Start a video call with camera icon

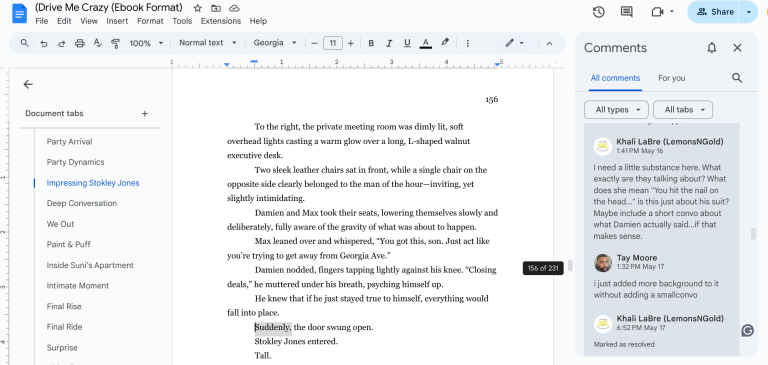tap(657, 12)
